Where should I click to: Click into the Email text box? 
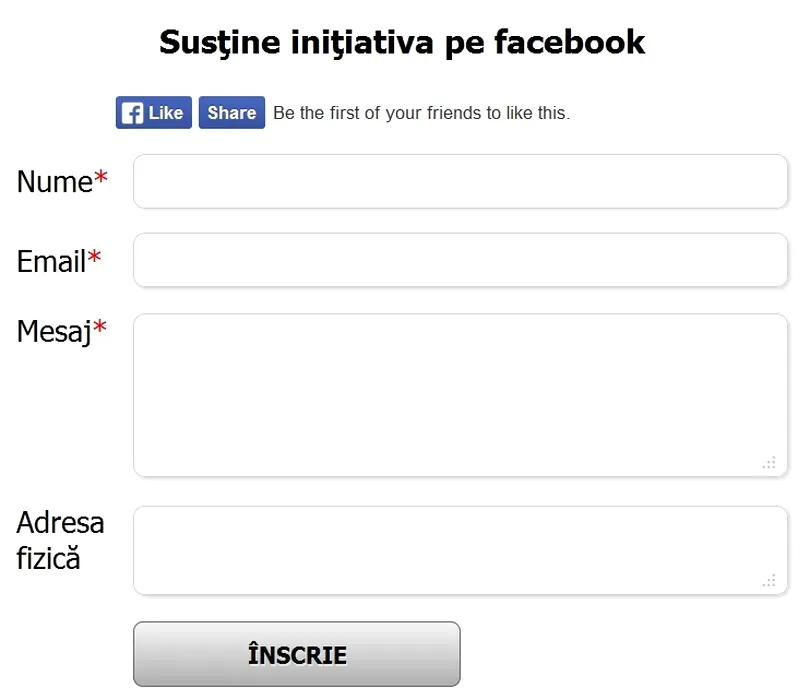tap(460, 260)
